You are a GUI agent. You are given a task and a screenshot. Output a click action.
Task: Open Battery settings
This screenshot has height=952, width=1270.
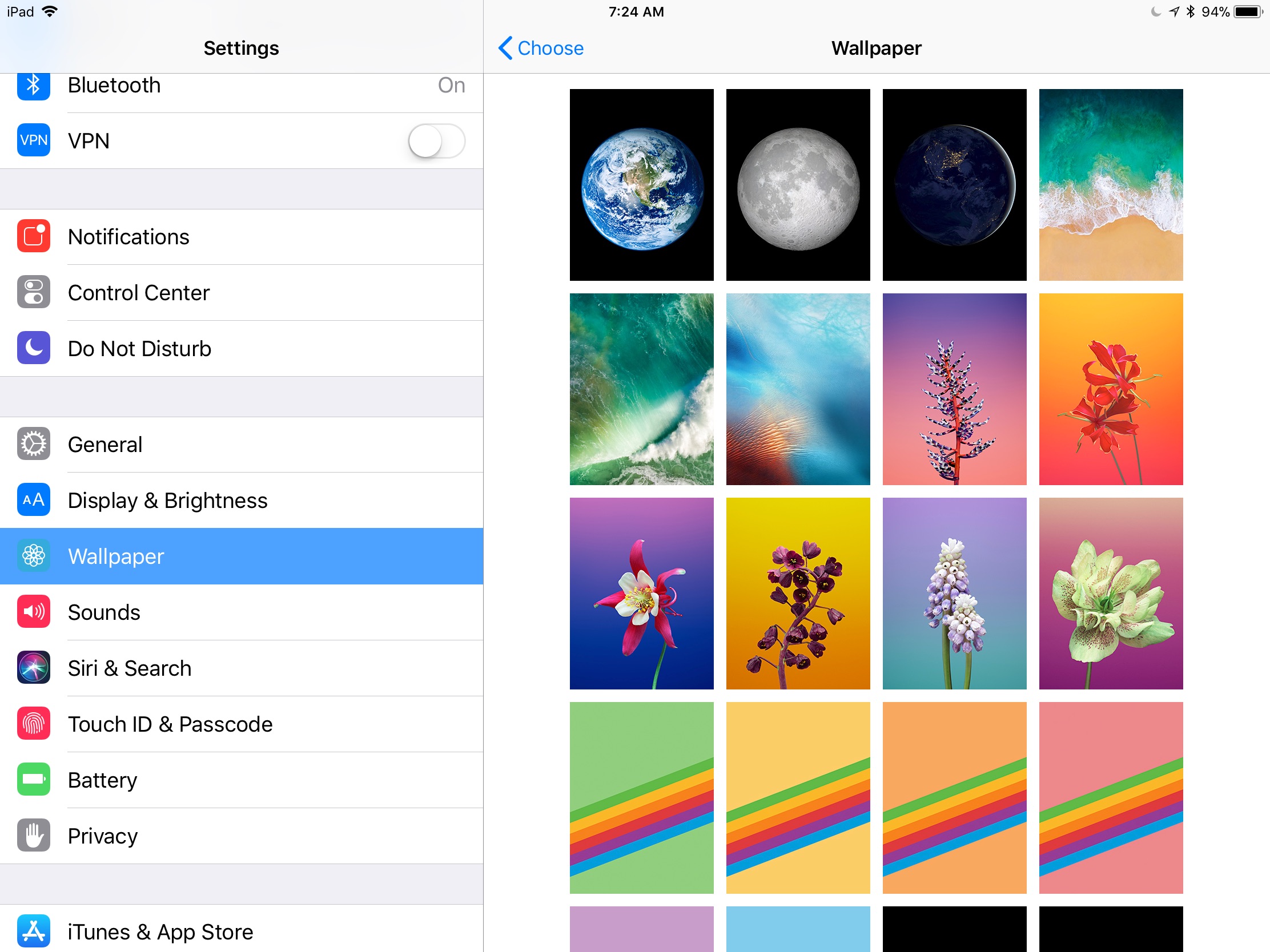click(241, 780)
